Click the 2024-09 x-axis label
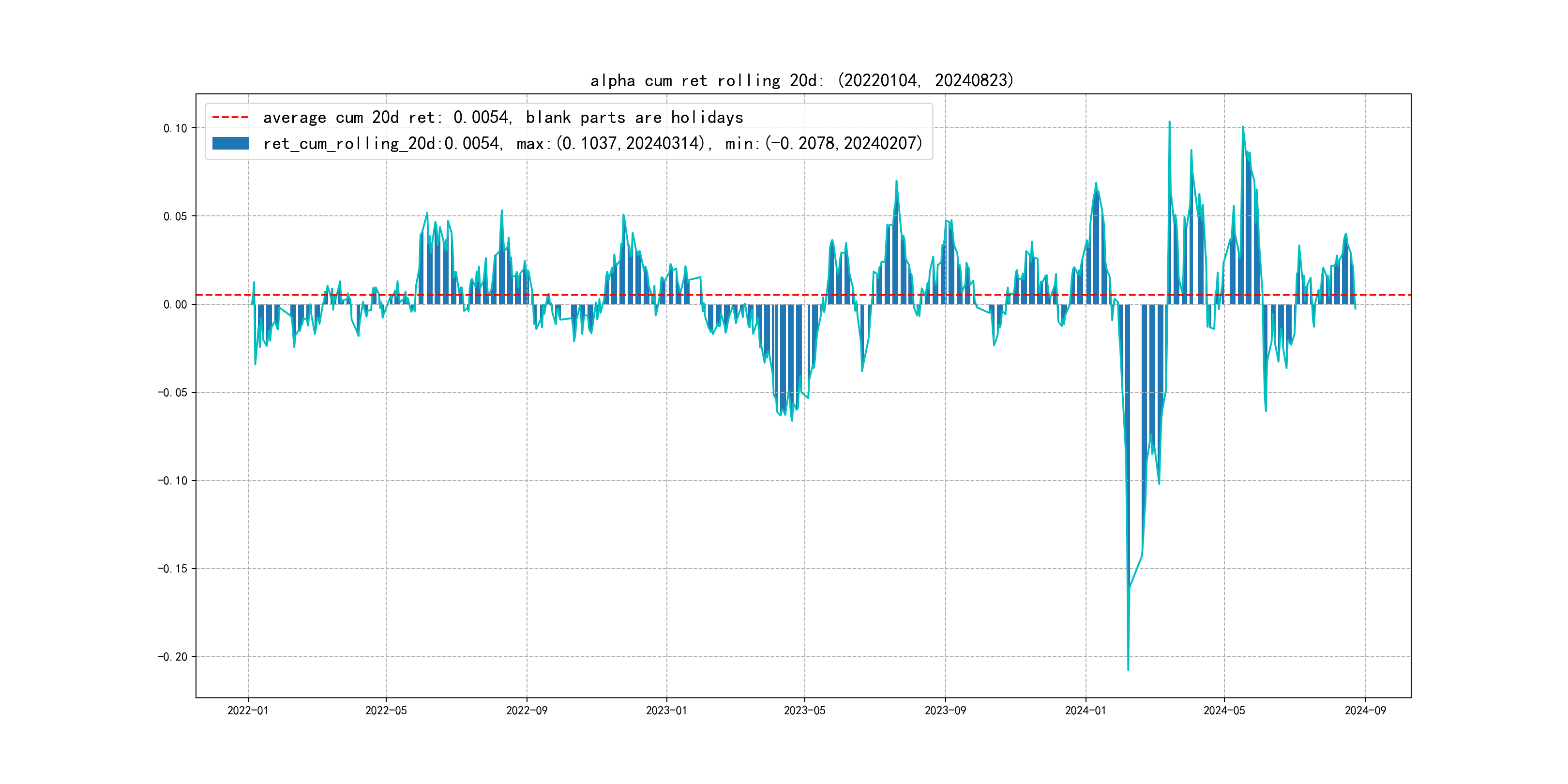The width and height of the screenshot is (1568, 784). [x=1365, y=710]
